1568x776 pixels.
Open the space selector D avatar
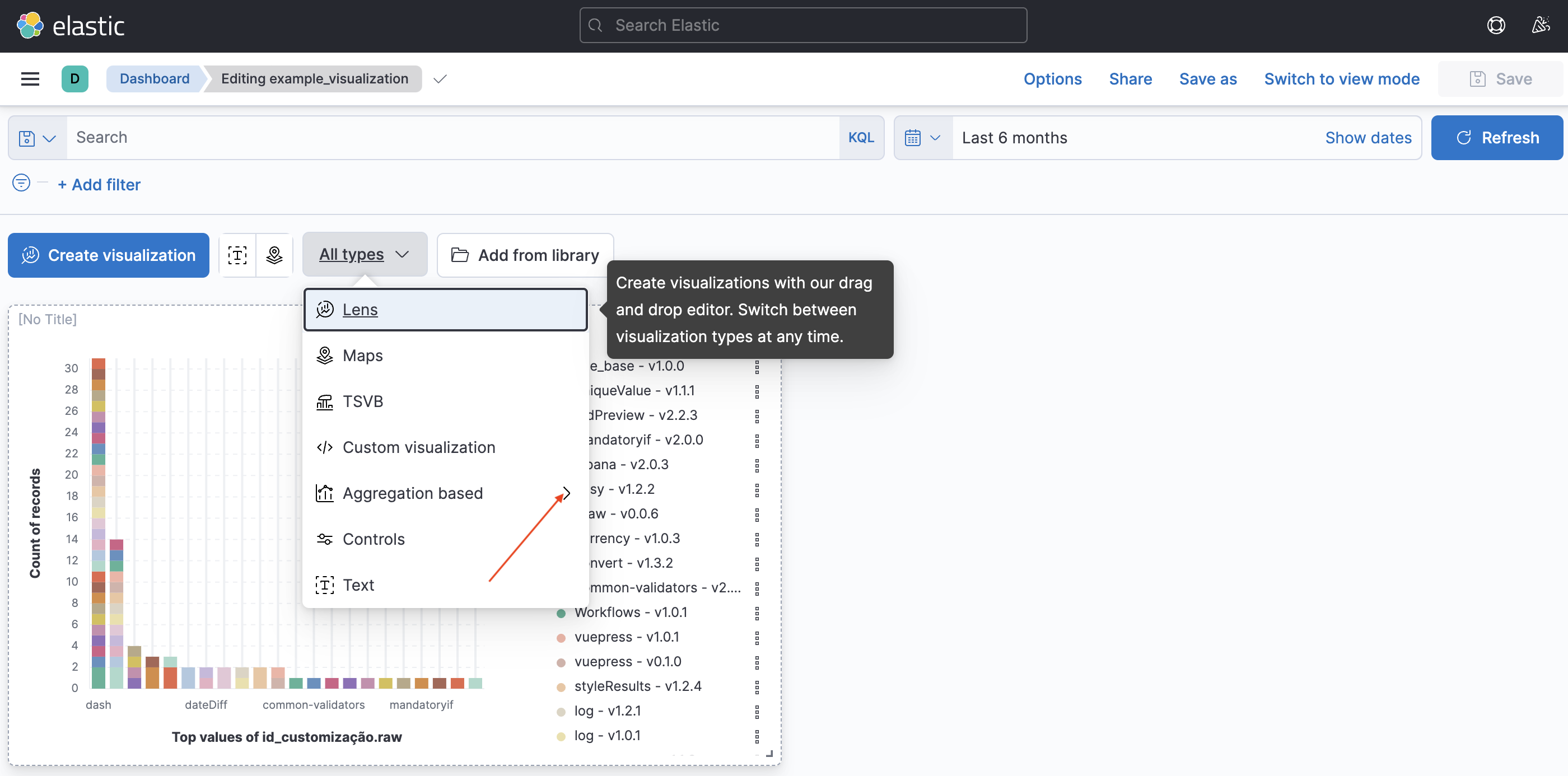pyautogui.click(x=75, y=78)
